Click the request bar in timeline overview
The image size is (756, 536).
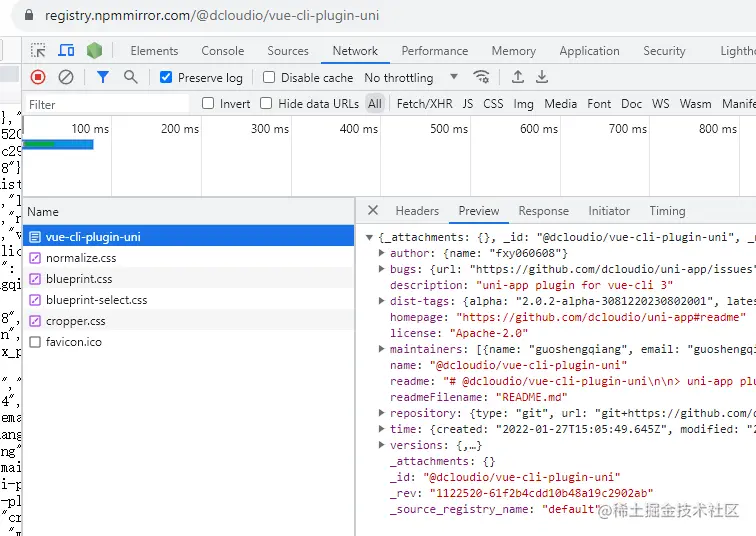tap(58, 144)
